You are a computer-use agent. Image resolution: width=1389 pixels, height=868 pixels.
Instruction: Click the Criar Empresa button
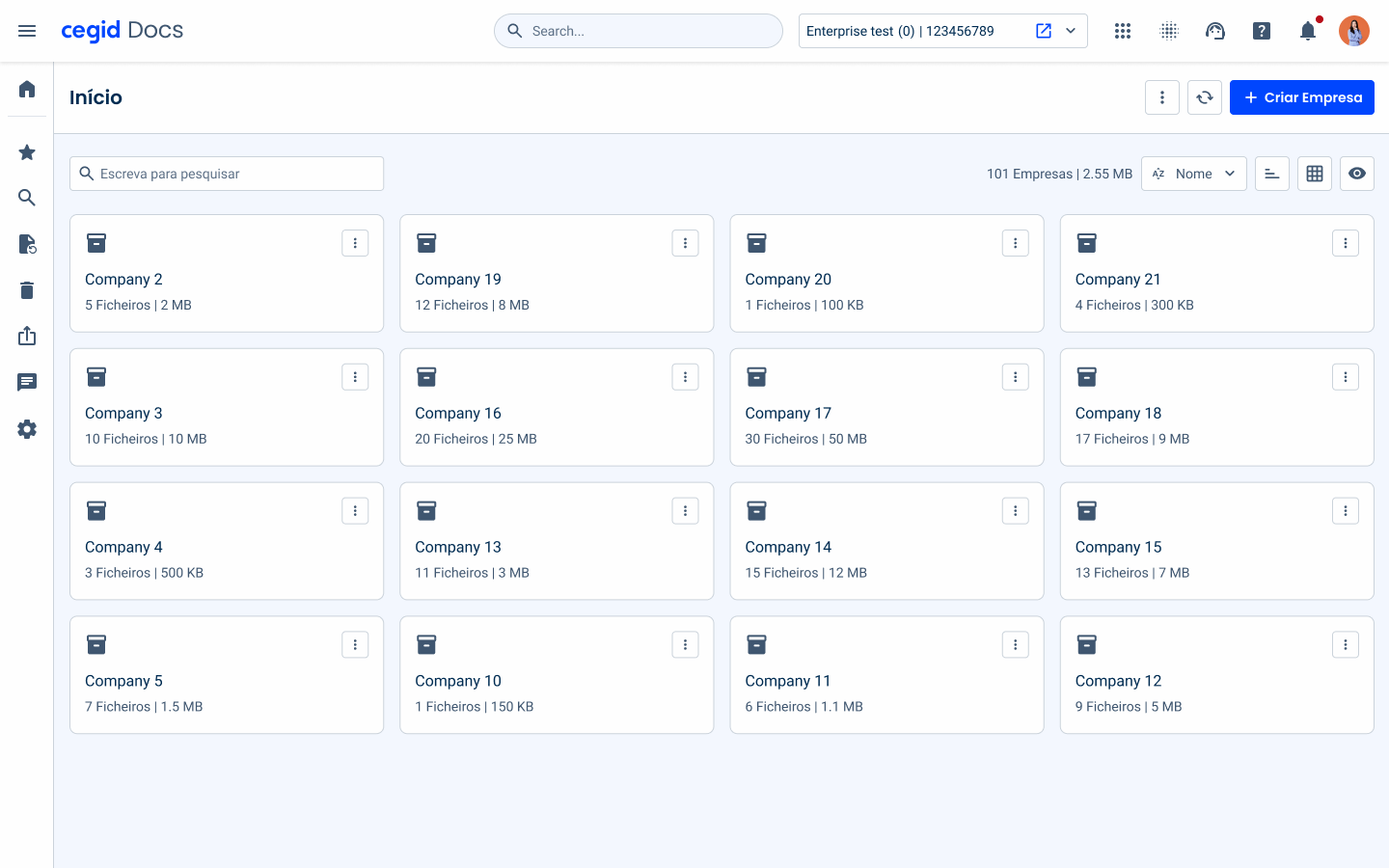[x=1301, y=97]
